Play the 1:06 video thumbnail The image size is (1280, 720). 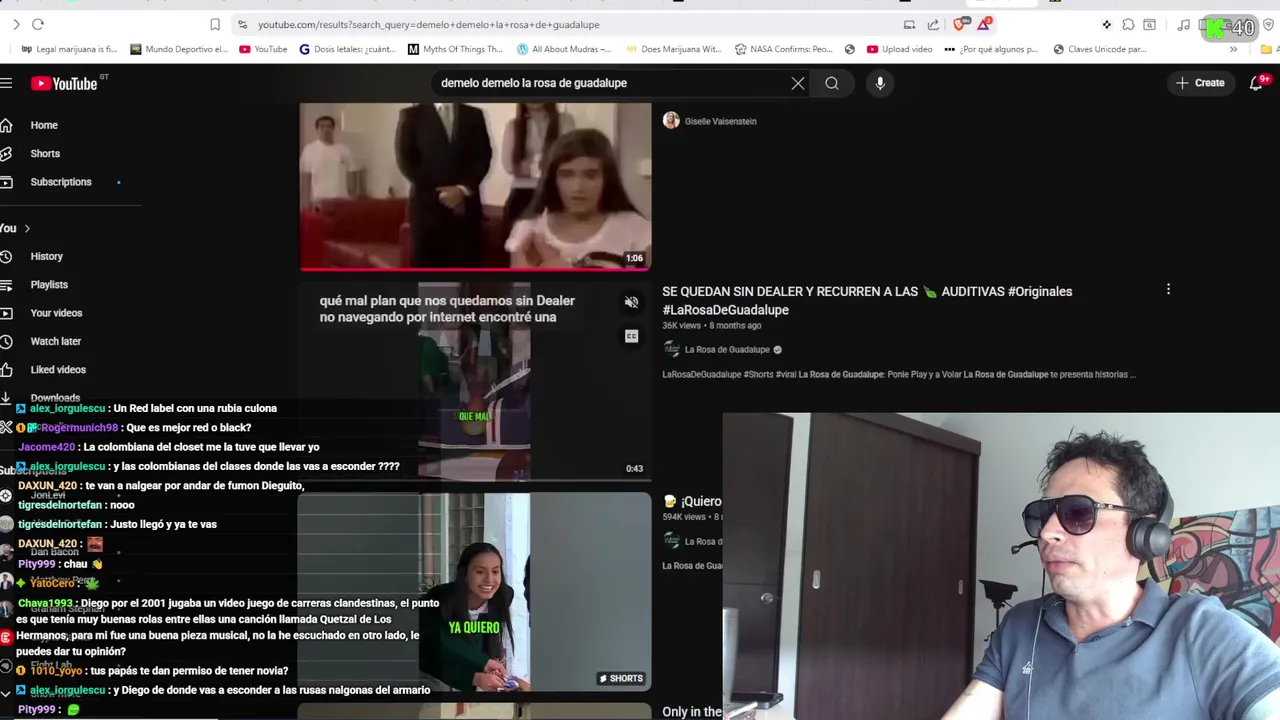(475, 185)
